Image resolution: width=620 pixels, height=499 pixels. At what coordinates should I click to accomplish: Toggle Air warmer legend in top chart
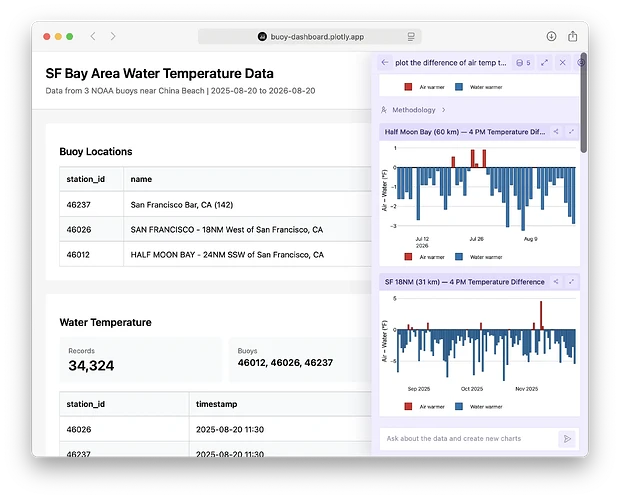point(425,87)
